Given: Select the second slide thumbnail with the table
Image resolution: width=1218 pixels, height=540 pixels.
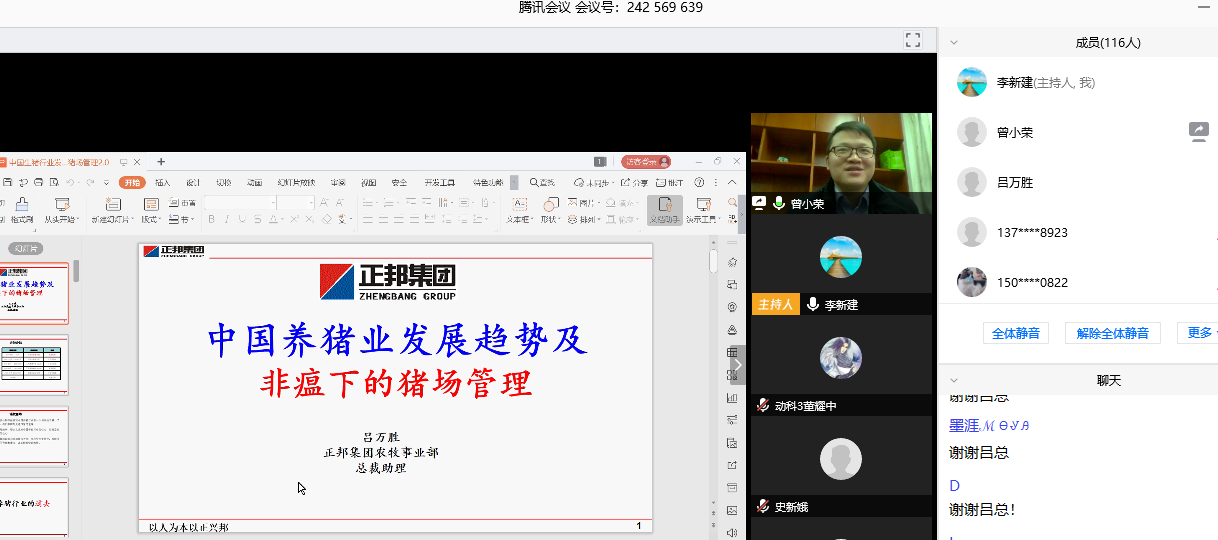Looking at the screenshot, I should tap(34, 365).
